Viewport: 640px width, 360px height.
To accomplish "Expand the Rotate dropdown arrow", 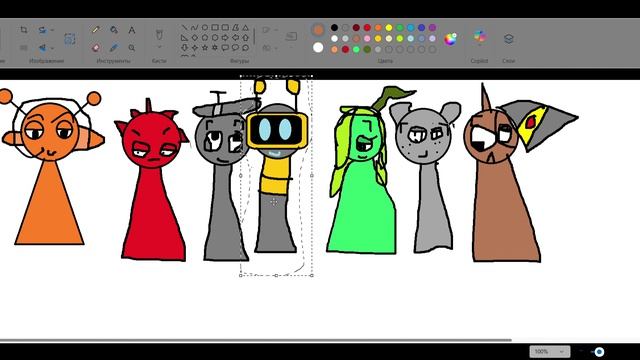I will [x=52, y=30].
